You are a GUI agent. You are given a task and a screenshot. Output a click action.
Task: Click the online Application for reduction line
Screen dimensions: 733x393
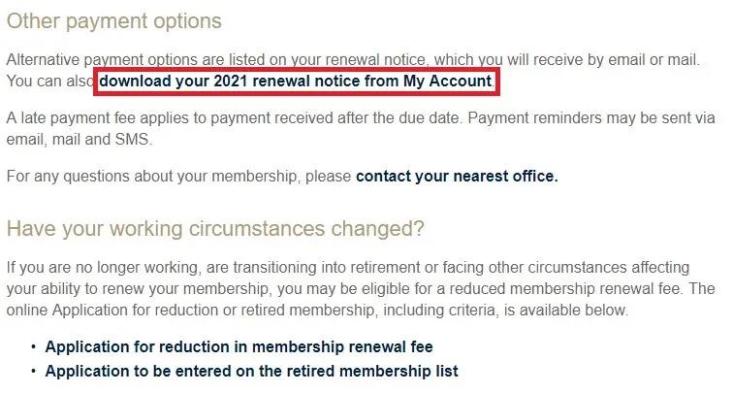pos(317,310)
